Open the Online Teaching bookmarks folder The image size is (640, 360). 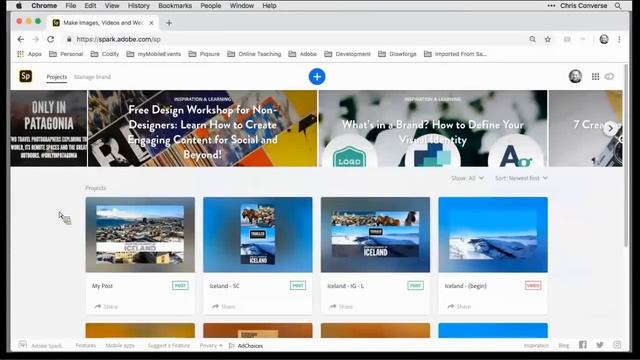[x=254, y=54]
